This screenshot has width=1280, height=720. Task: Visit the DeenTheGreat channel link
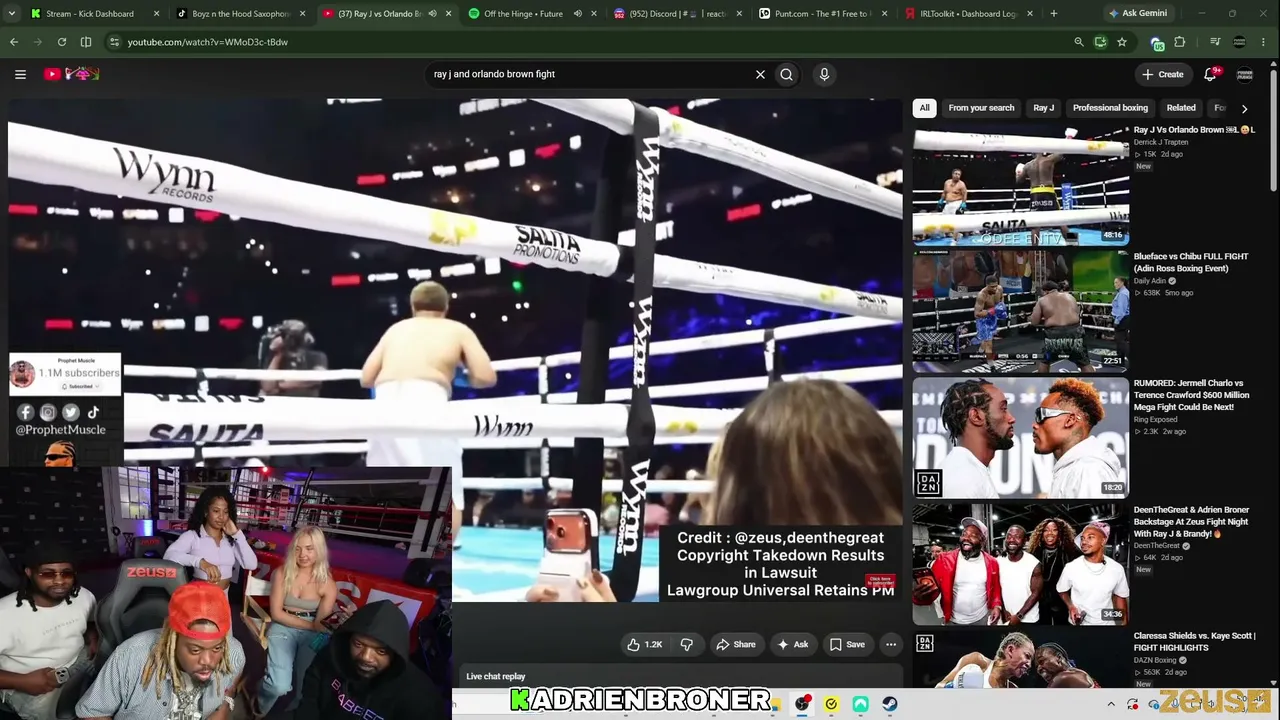1157,546
